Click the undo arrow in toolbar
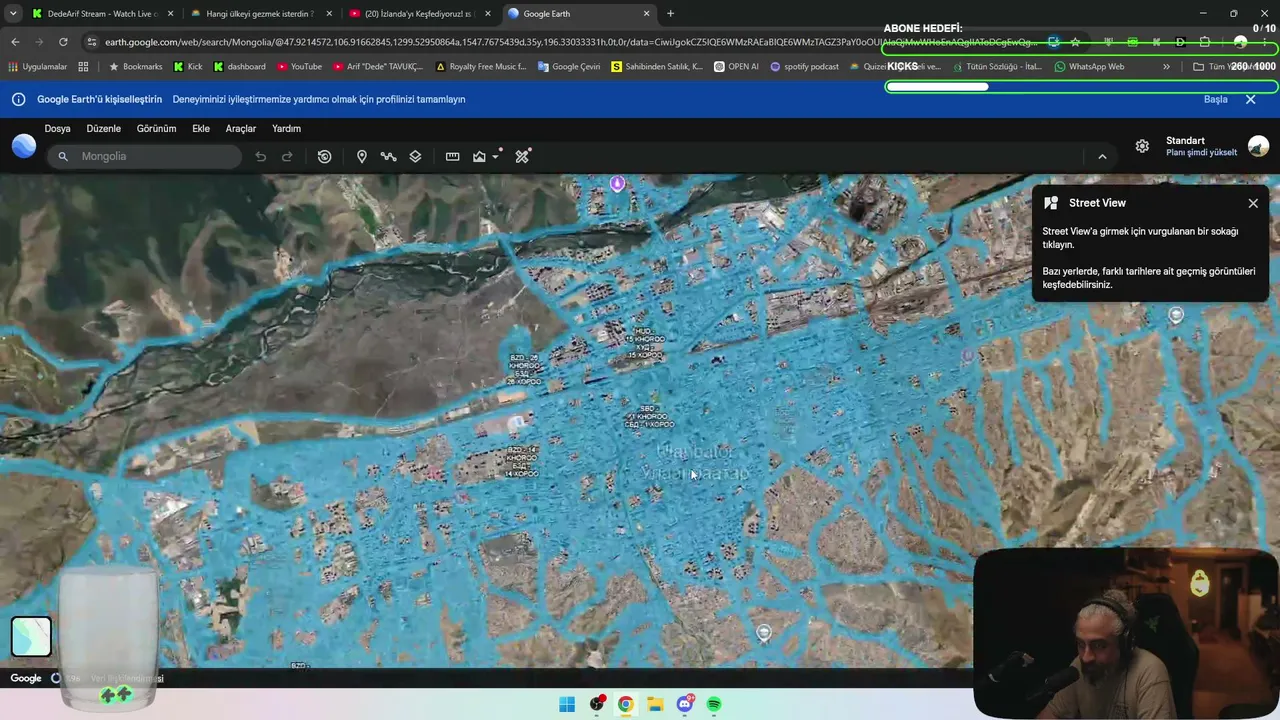The image size is (1280, 720). click(x=261, y=156)
